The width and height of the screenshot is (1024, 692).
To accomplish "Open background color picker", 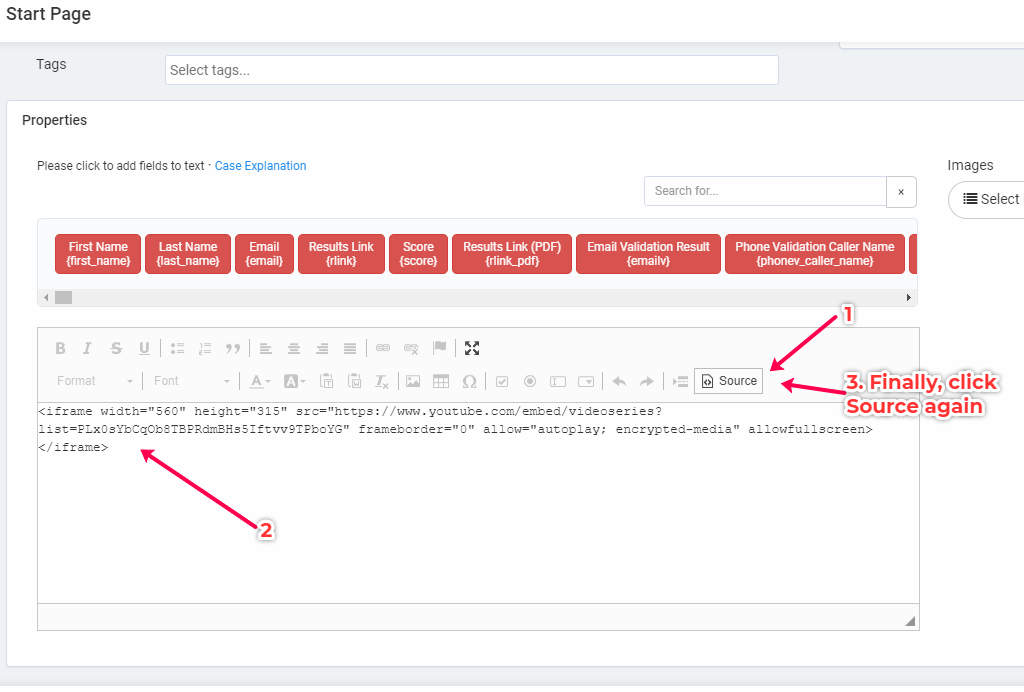I will [294, 381].
